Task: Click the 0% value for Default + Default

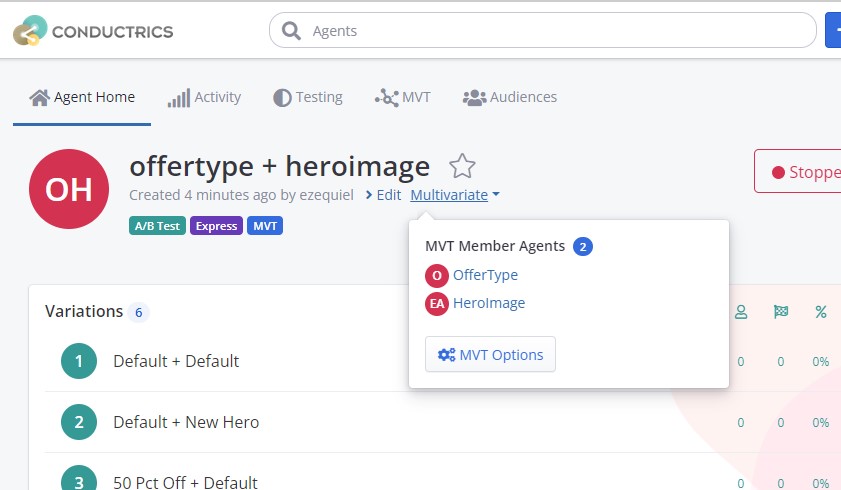Action: pos(821,362)
